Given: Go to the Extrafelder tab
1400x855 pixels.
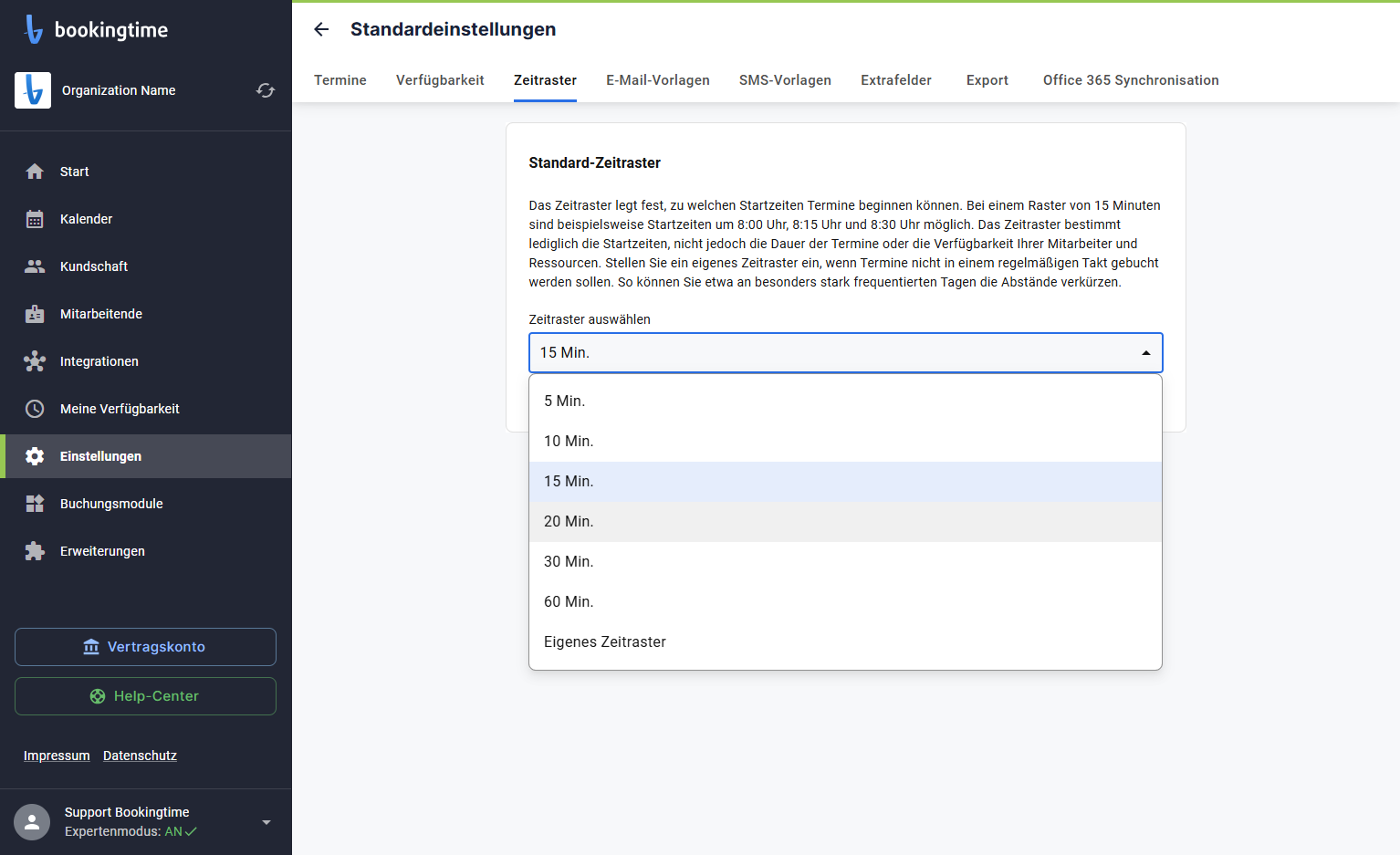Looking at the screenshot, I should point(896,80).
